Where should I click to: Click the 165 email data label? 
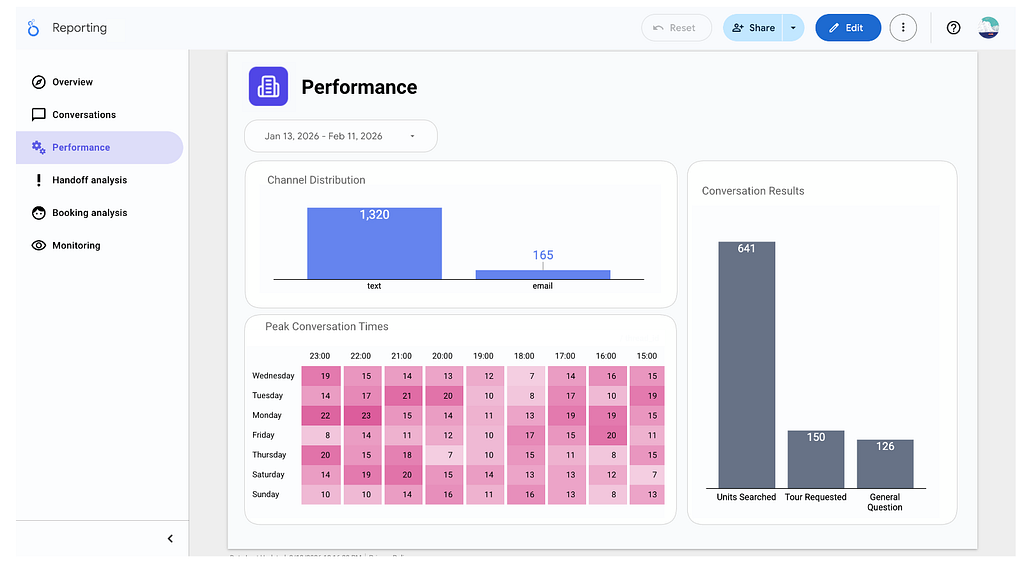click(x=543, y=255)
